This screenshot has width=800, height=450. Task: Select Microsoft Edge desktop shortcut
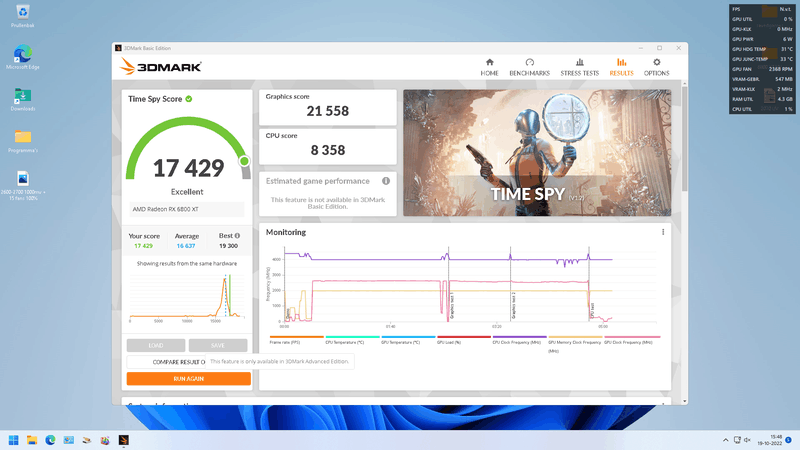tap(22, 57)
